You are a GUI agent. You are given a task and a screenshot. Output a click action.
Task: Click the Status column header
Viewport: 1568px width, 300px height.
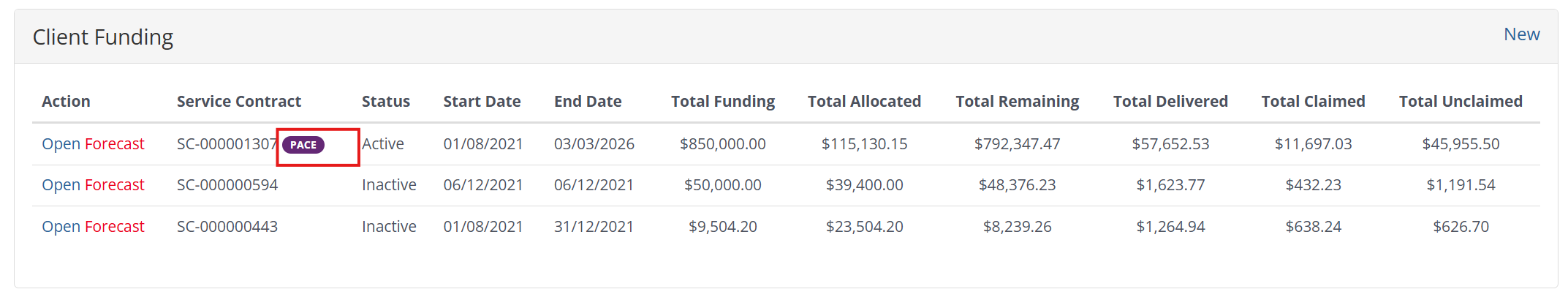pos(385,102)
